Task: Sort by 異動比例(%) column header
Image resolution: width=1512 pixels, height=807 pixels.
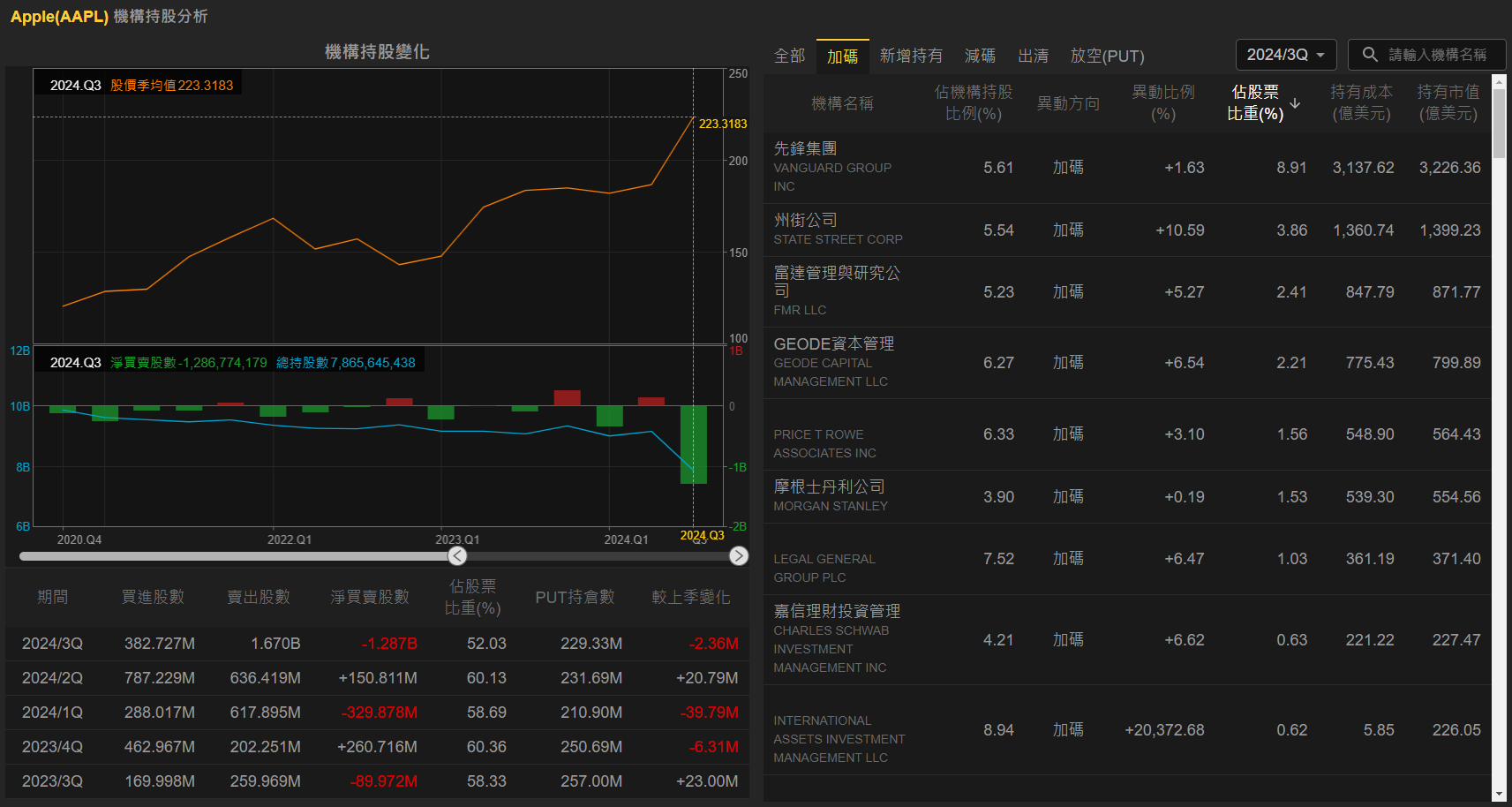Action: 1163,103
